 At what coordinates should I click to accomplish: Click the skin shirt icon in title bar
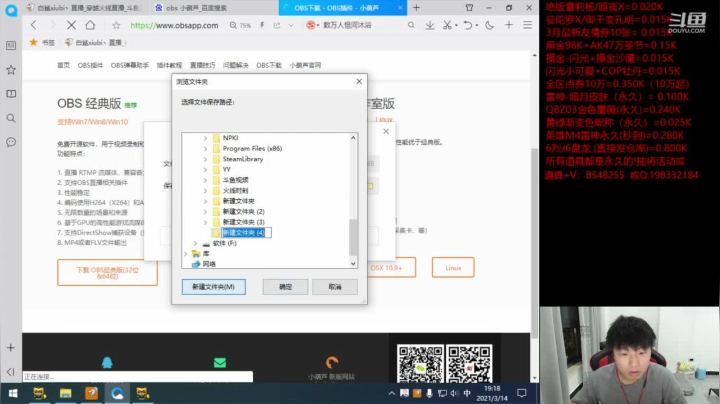pos(469,8)
